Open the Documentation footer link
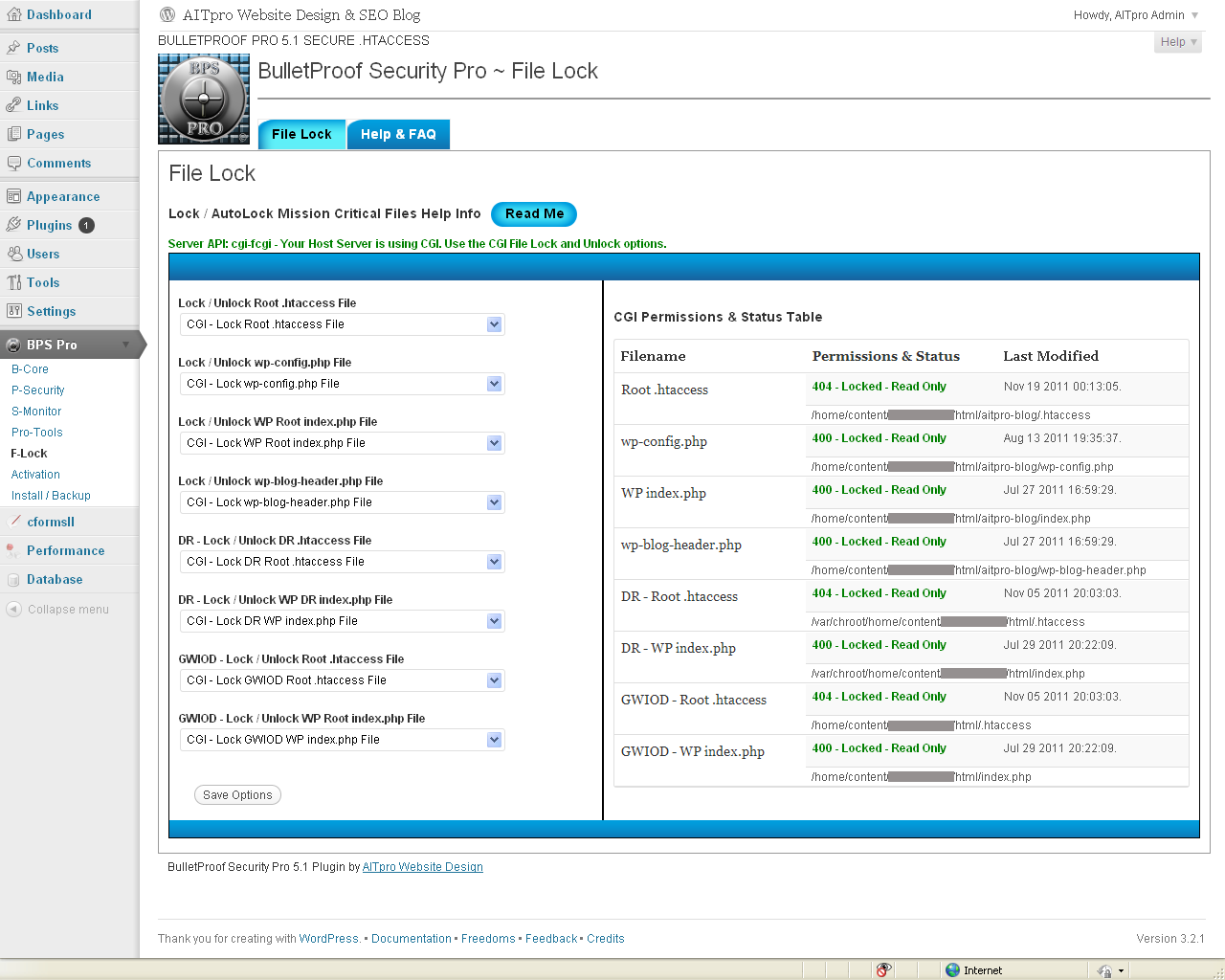Image resolution: width=1225 pixels, height=980 pixels. tap(411, 939)
